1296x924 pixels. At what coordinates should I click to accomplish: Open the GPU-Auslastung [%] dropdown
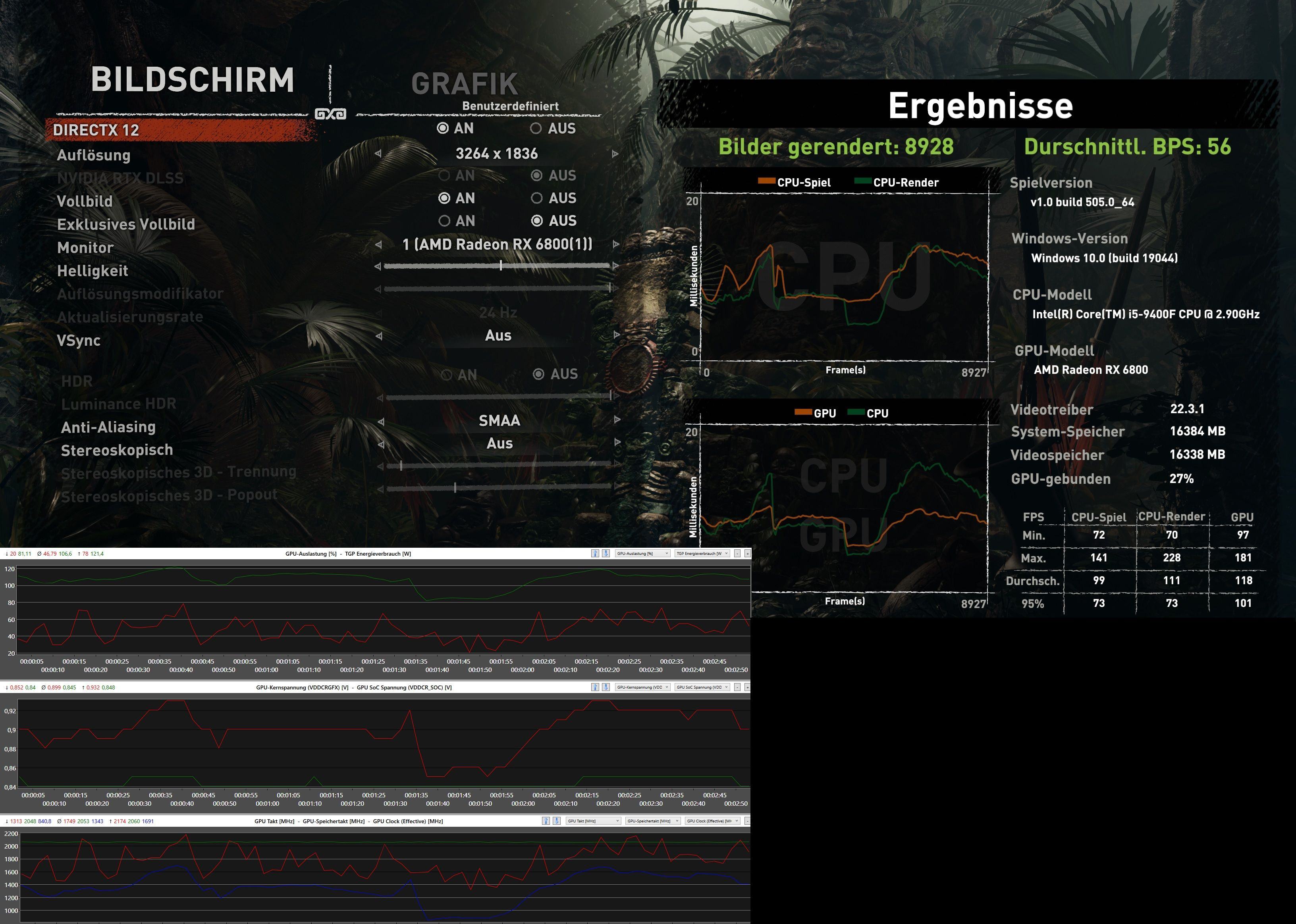(642, 553)
